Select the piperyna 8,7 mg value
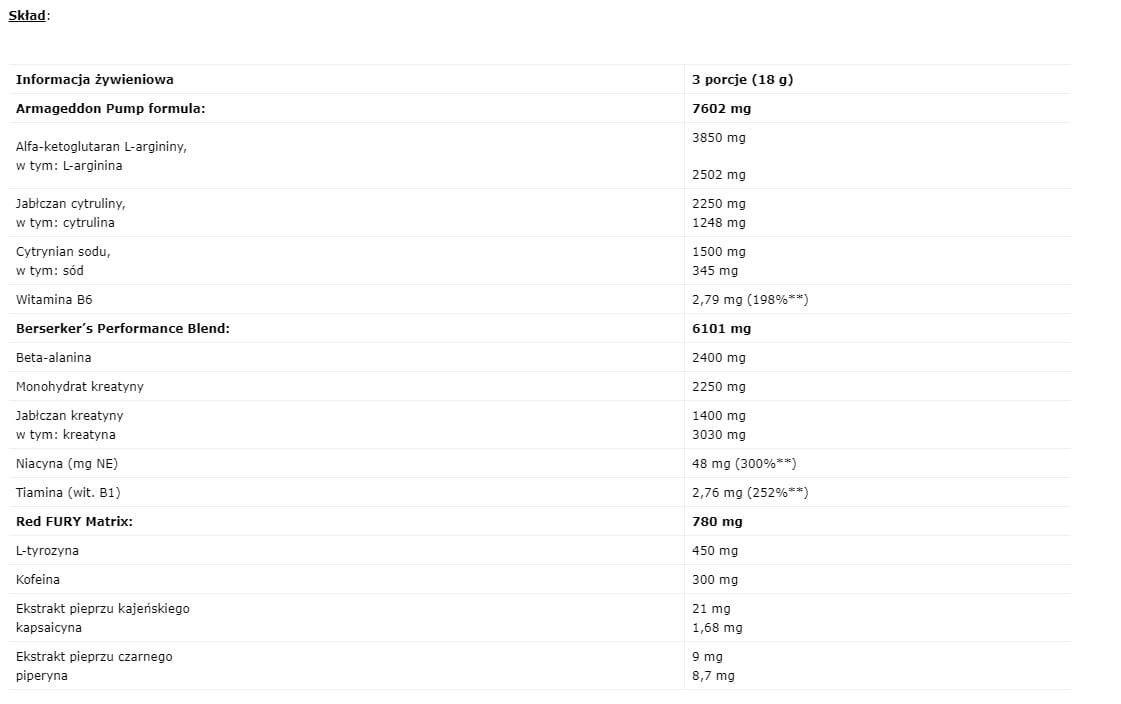Image resolution: width=1121 pixels, height=704 pixels. coord(713,676)
